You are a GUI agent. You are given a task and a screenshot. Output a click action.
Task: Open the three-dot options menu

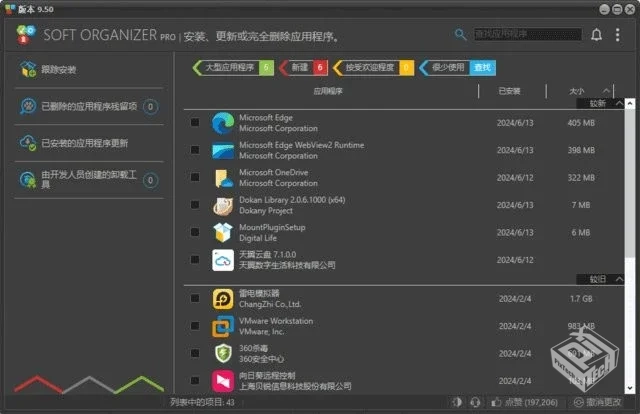pos(618,35)
